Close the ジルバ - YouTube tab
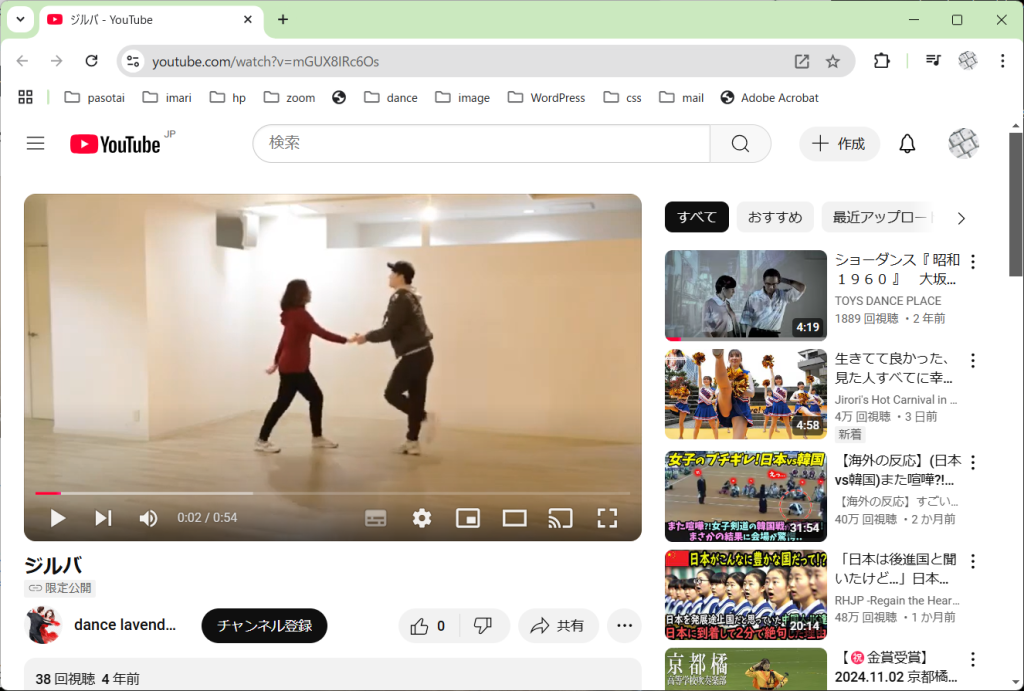1024x691 pixels. (x=248, y=20)
